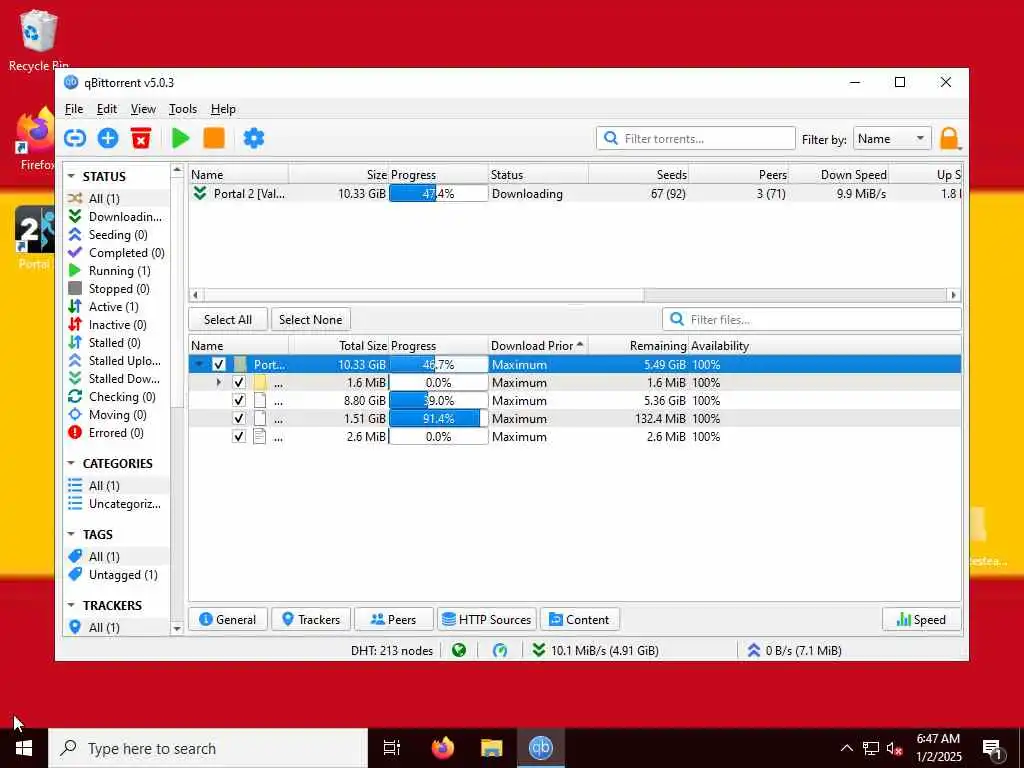Click the Filter torrents search field
The height and width of the screenshot is (768, 1024).
(696, 138)
